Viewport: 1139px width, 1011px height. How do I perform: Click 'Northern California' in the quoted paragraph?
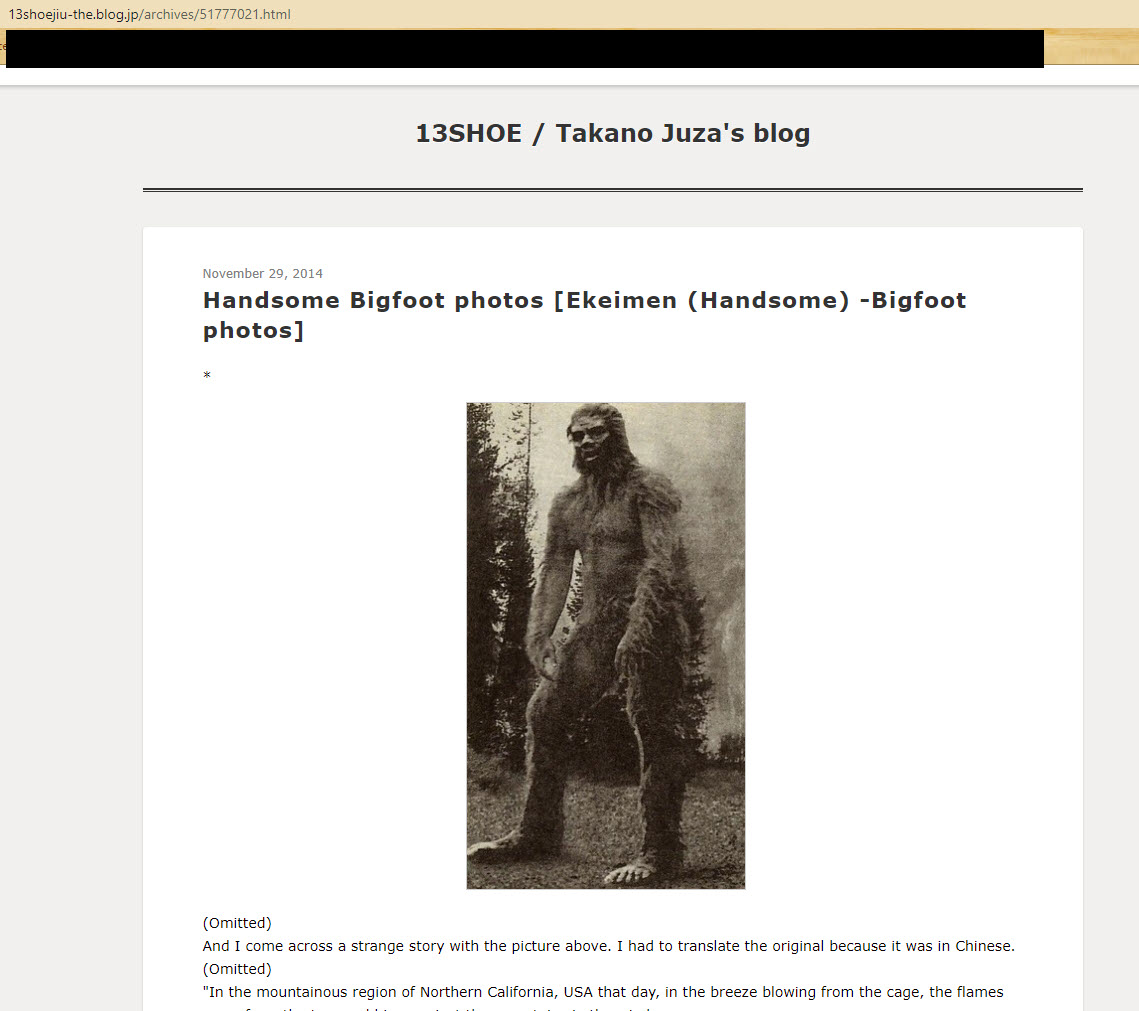480,992
